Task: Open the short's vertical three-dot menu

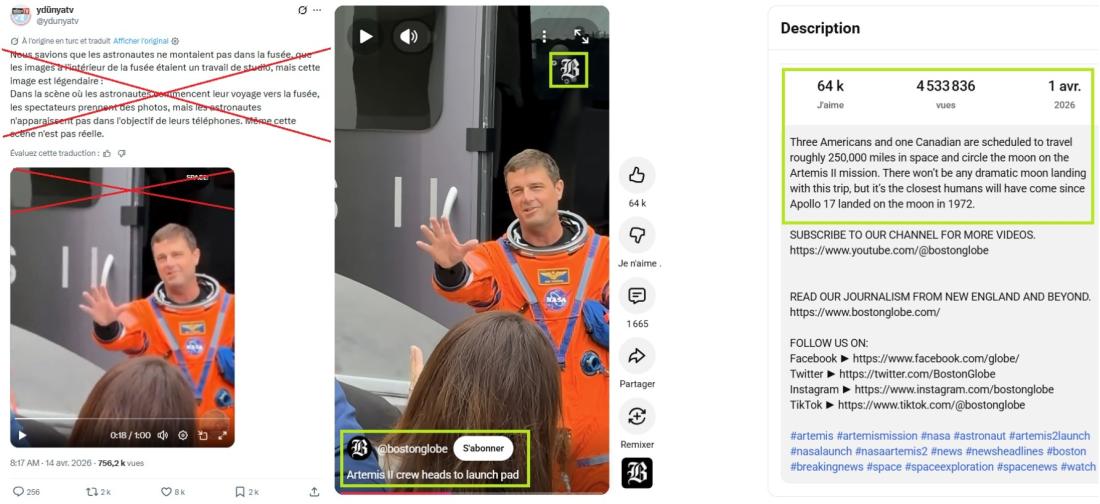Action: click(x=544, y=36)
